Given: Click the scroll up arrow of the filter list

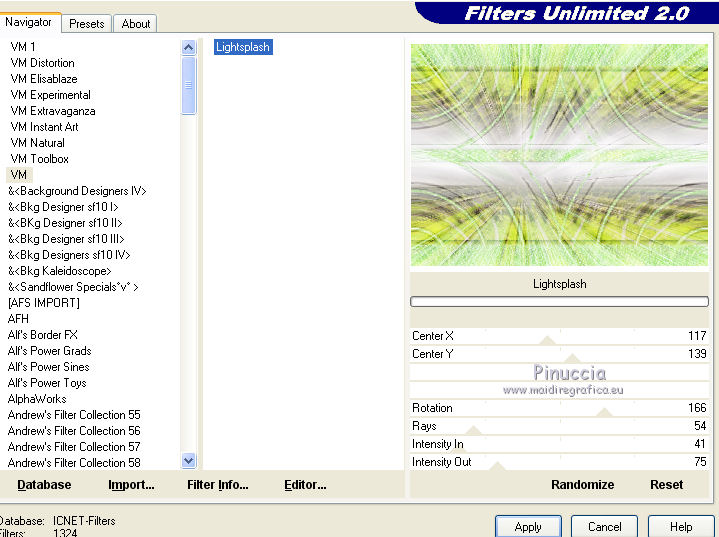Looking at the screenshot, I should (188, 47).
